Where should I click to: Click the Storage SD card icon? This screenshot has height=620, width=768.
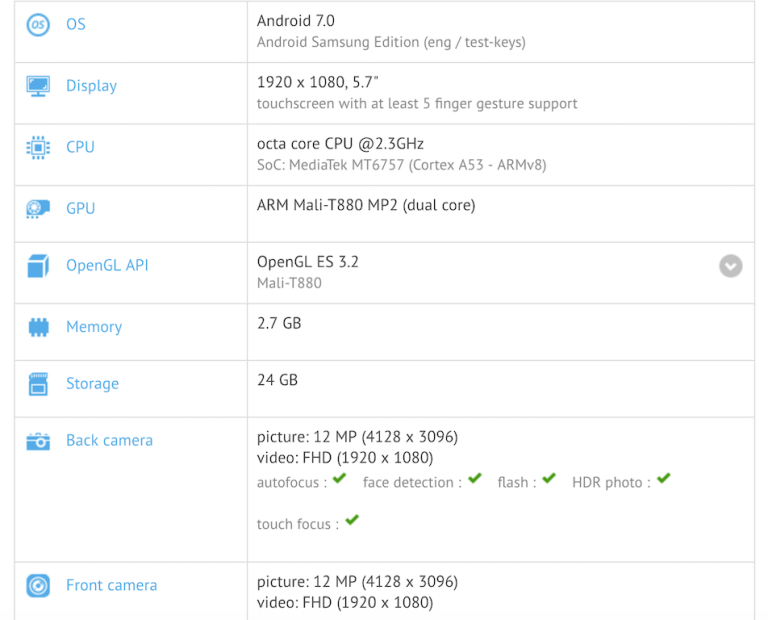click(38, 384)
